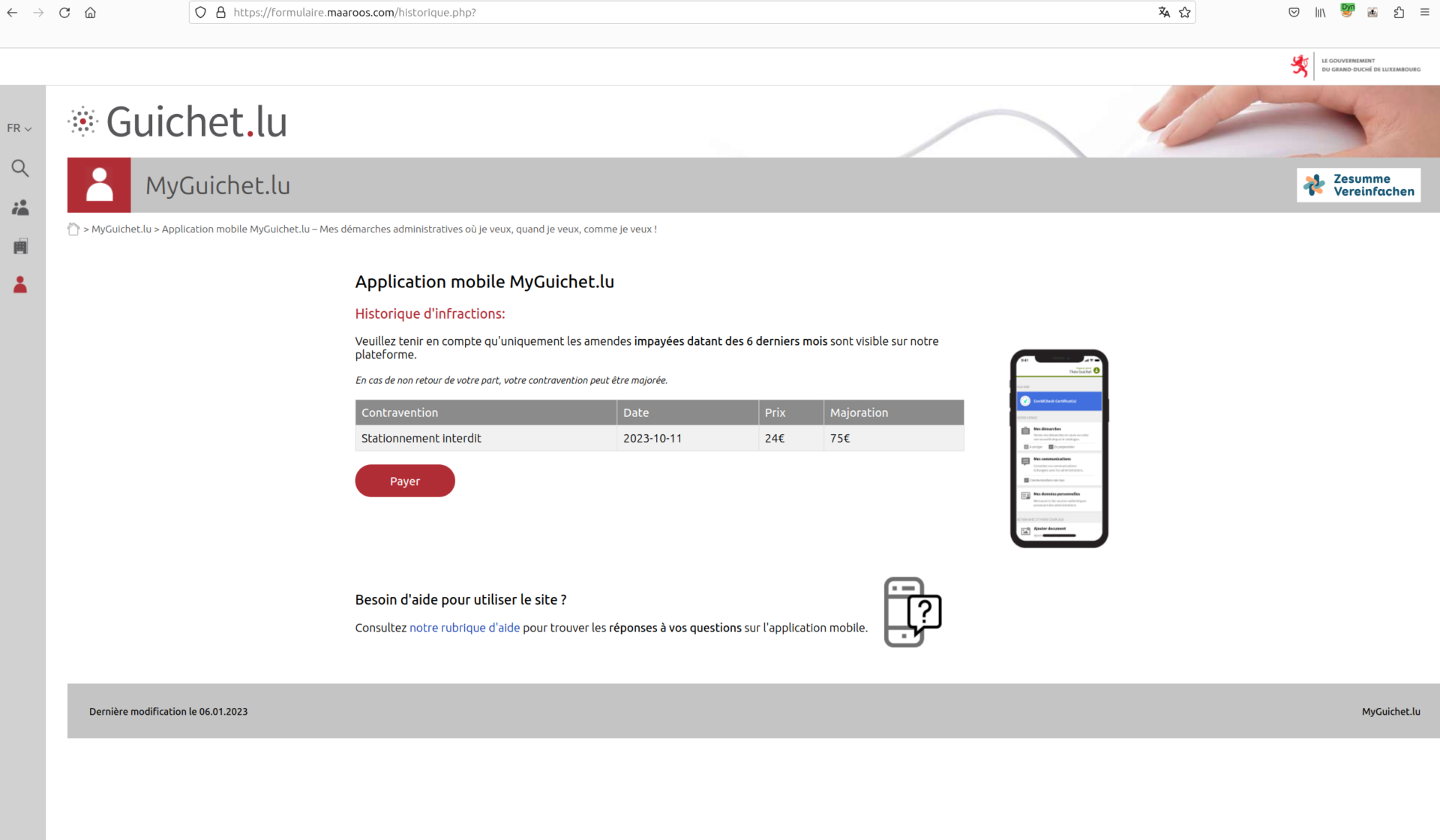
Task: Click the browser forward arrow
Action: point(38,13)
